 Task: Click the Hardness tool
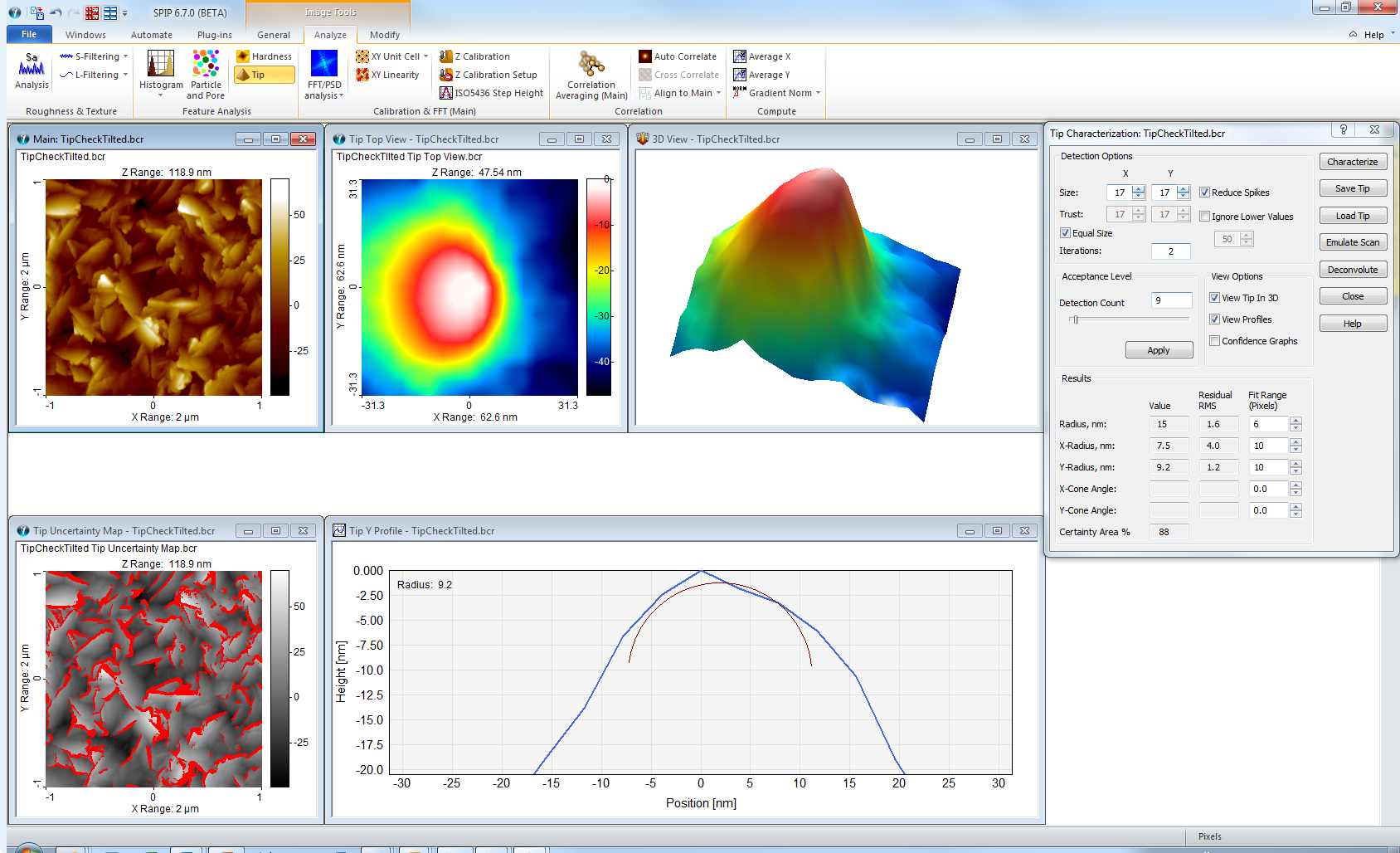point(265,56)
